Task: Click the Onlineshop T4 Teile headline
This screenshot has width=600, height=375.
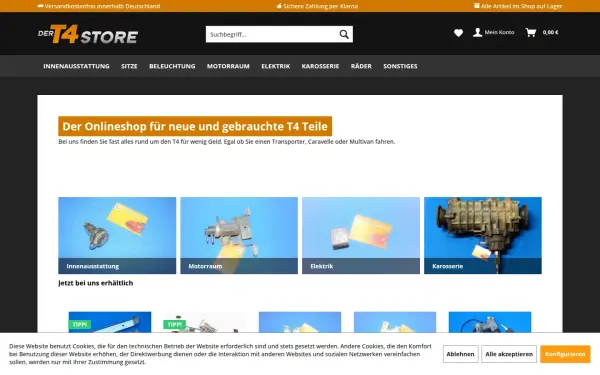Action: pos(195,126)
